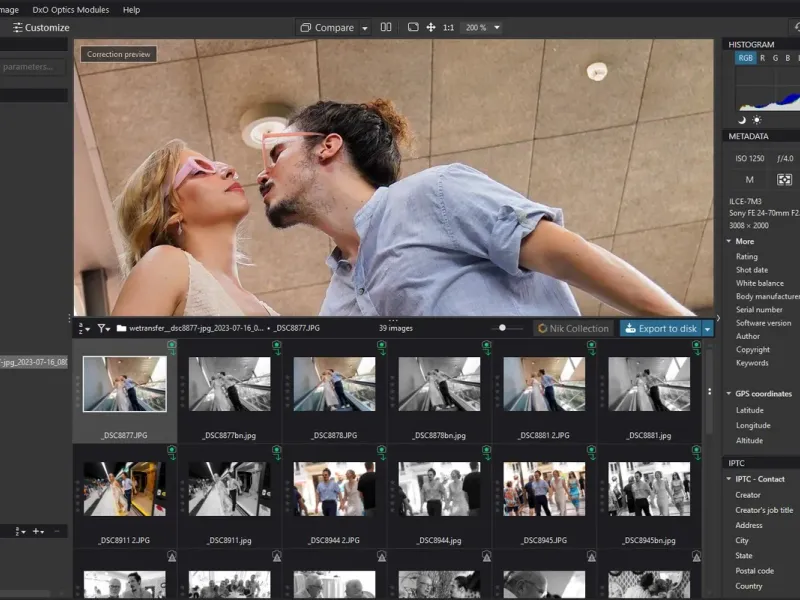Click the folder icon in the browser path
The width and height of the screenshot is (800, 600).
[121, 328]
